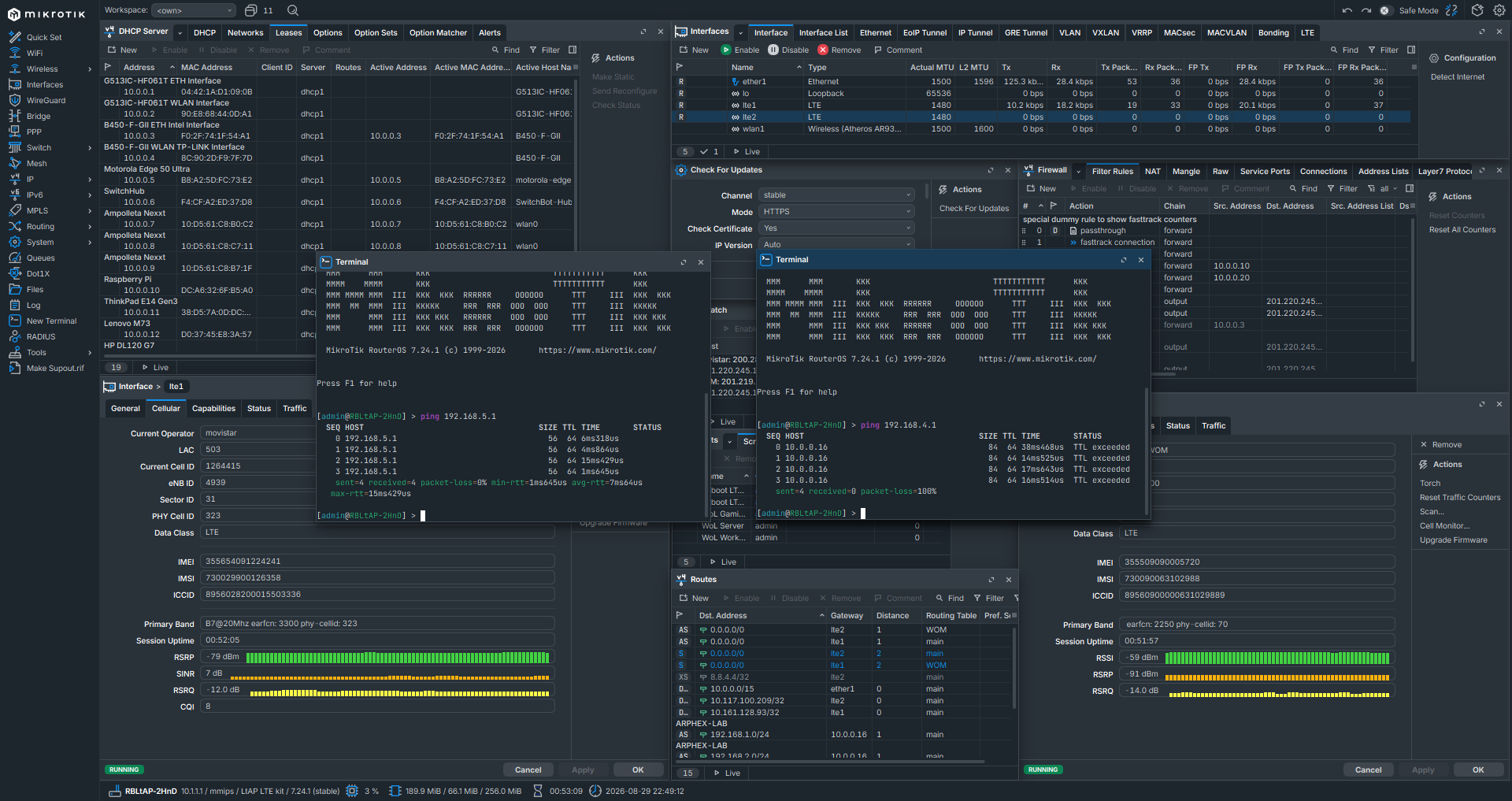
Task: Open settings gear icon at top right
Action: click(1499, 10)
